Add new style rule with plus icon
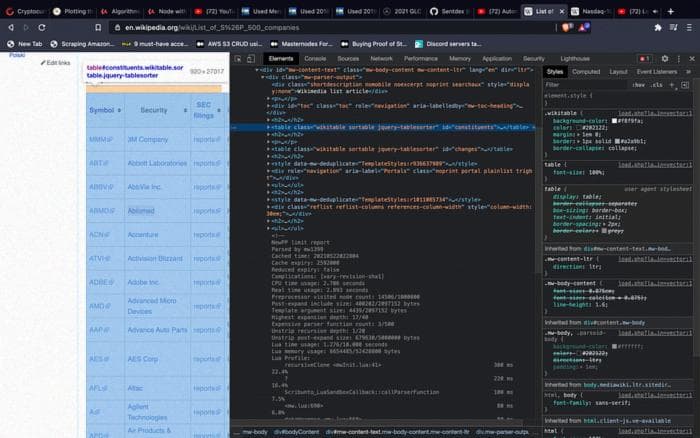 (x=672, y=85)
